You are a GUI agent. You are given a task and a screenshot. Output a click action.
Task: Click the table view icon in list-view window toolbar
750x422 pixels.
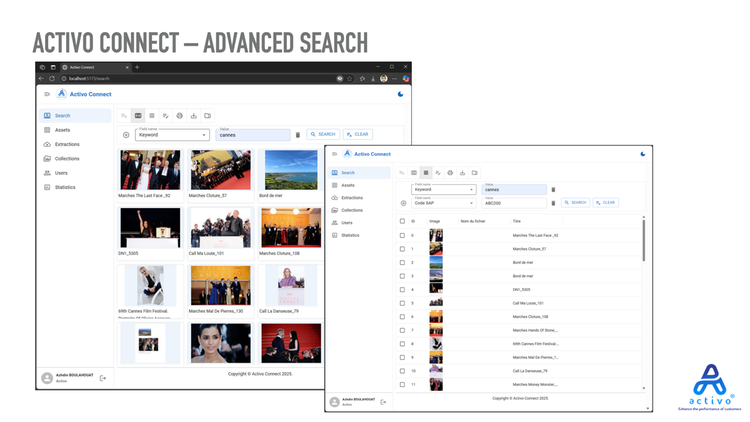click(x=426, y=173)
